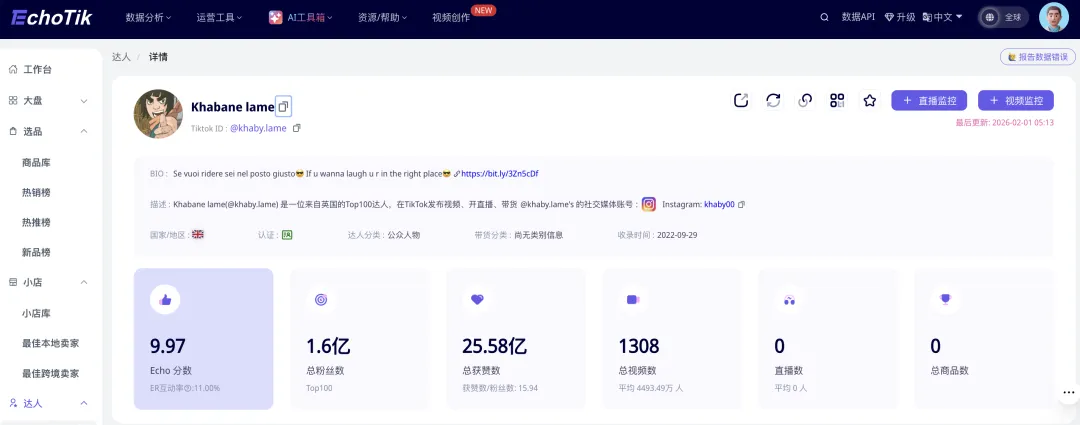Click the 总获赞数 heart icon
This screenshot has height=425, width=1080.
(477, 300)
